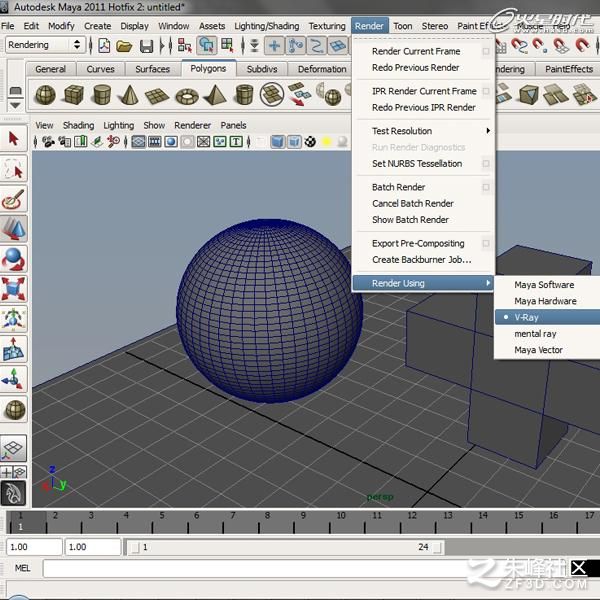Click the animation start time field

coord(34,547)
